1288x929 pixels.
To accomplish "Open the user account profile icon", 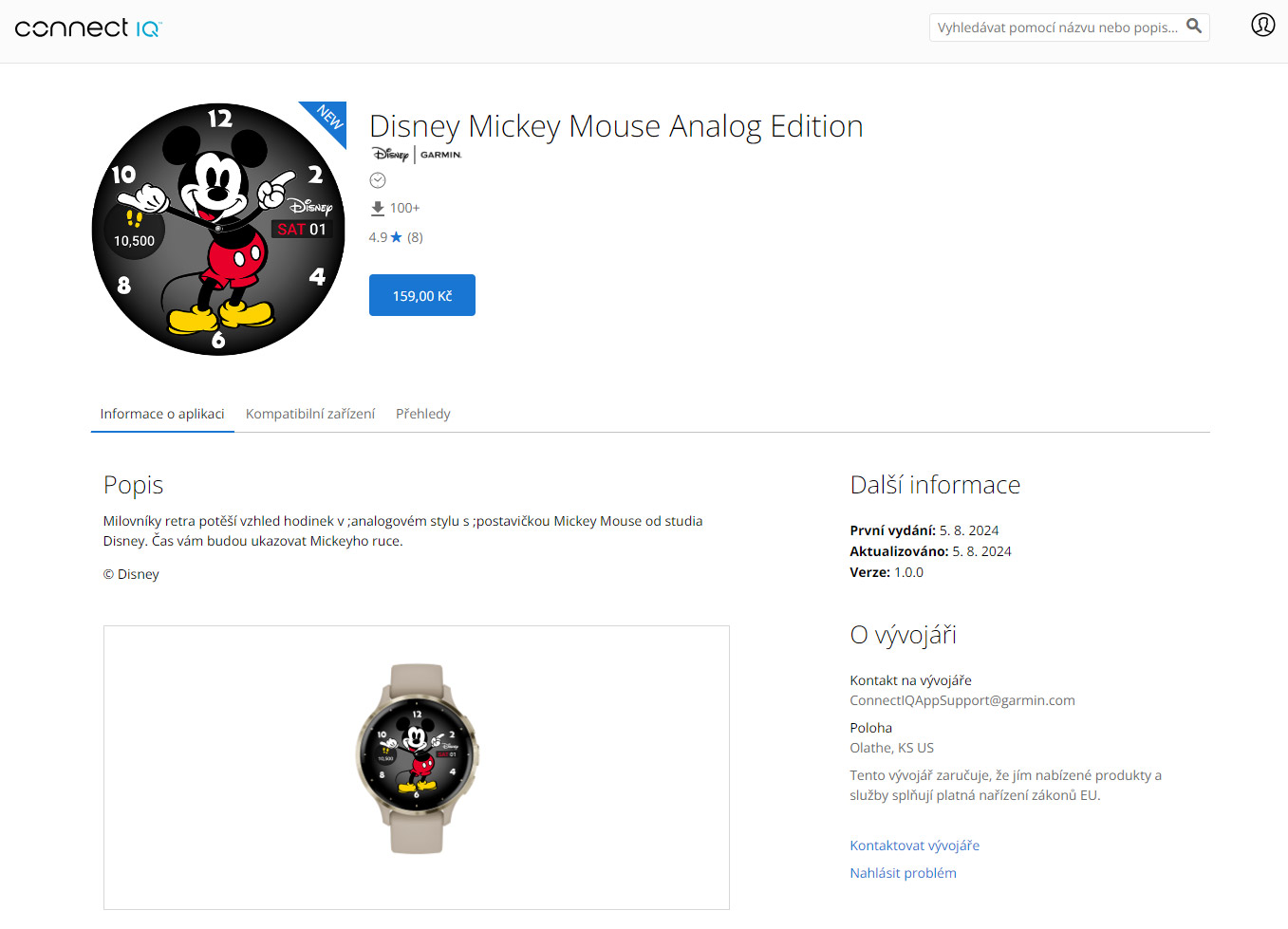I will [x=1262, y=25].
